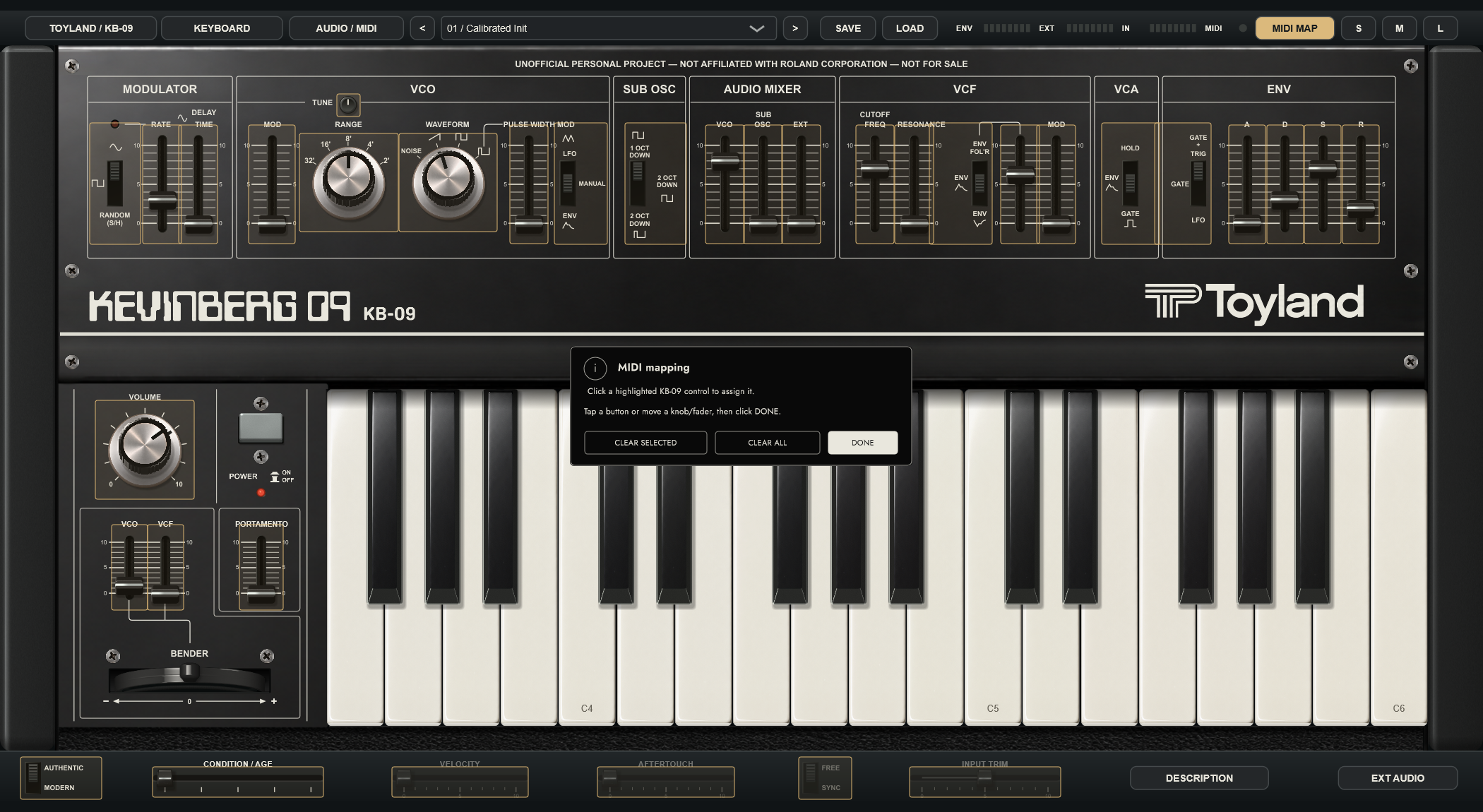Viewport: 1483px width, 812px height.
Task: Open the 01 / Calibrated Init preset dropdown
Action: (609, 28)
